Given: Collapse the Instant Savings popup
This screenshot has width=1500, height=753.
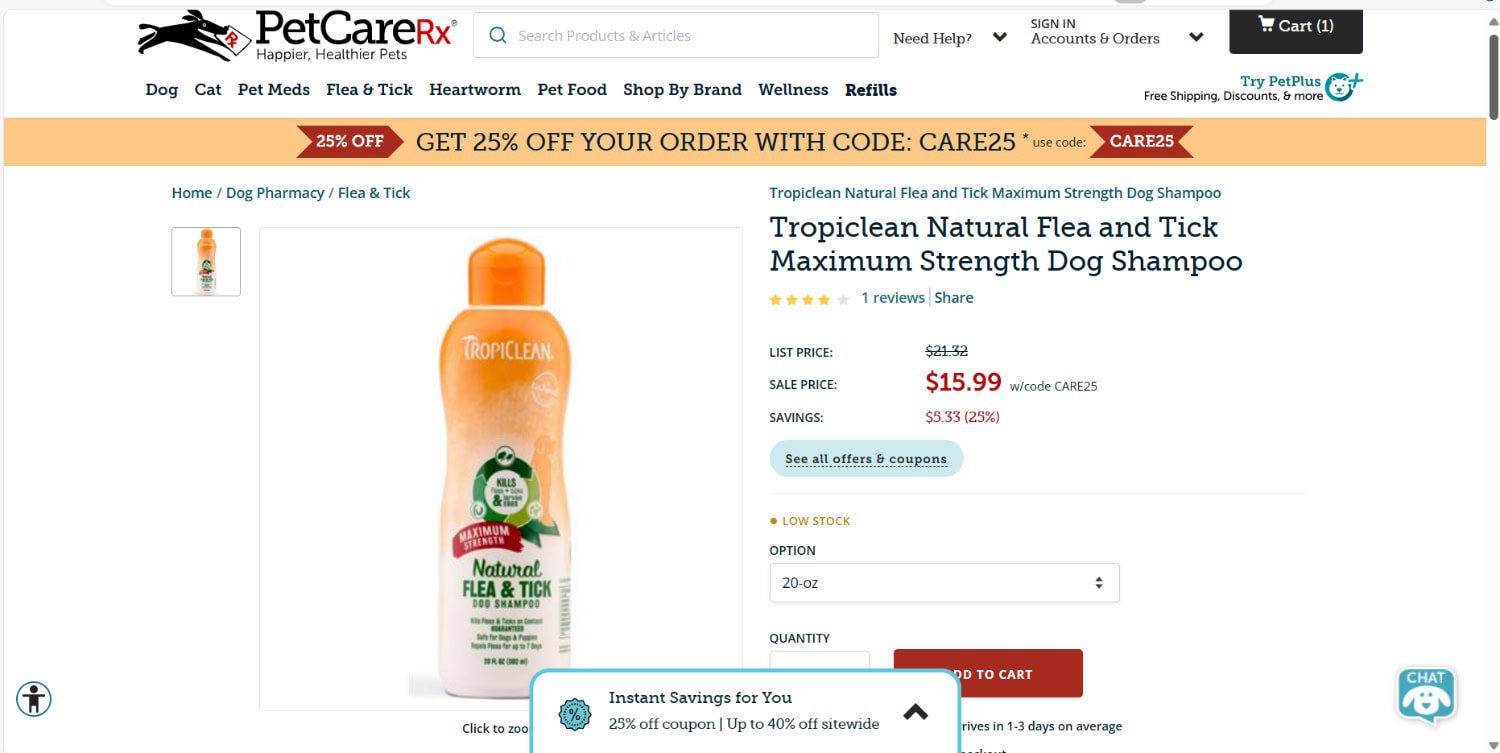Looking at the screenshot, I should tap(915, 711).
